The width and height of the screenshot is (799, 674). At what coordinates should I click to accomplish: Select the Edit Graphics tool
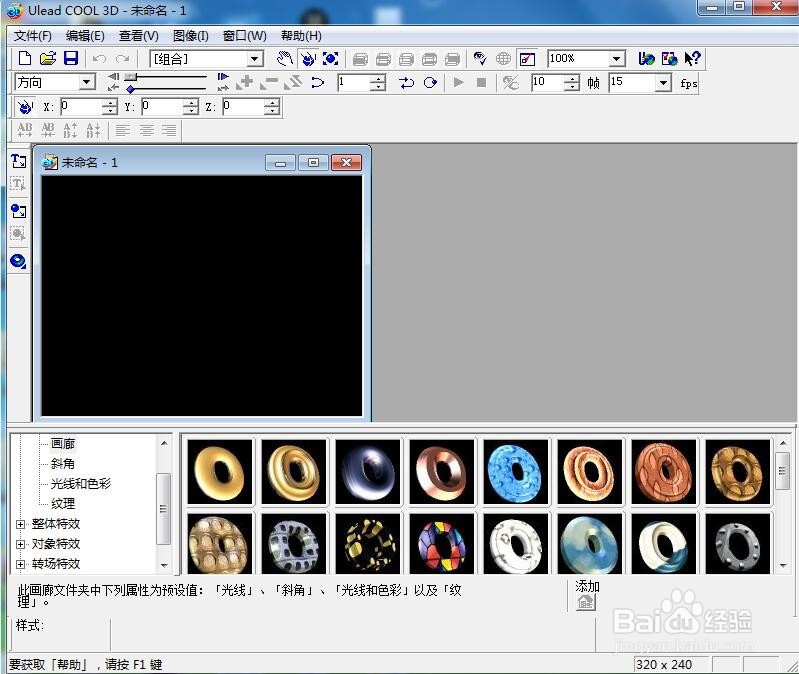18,234
